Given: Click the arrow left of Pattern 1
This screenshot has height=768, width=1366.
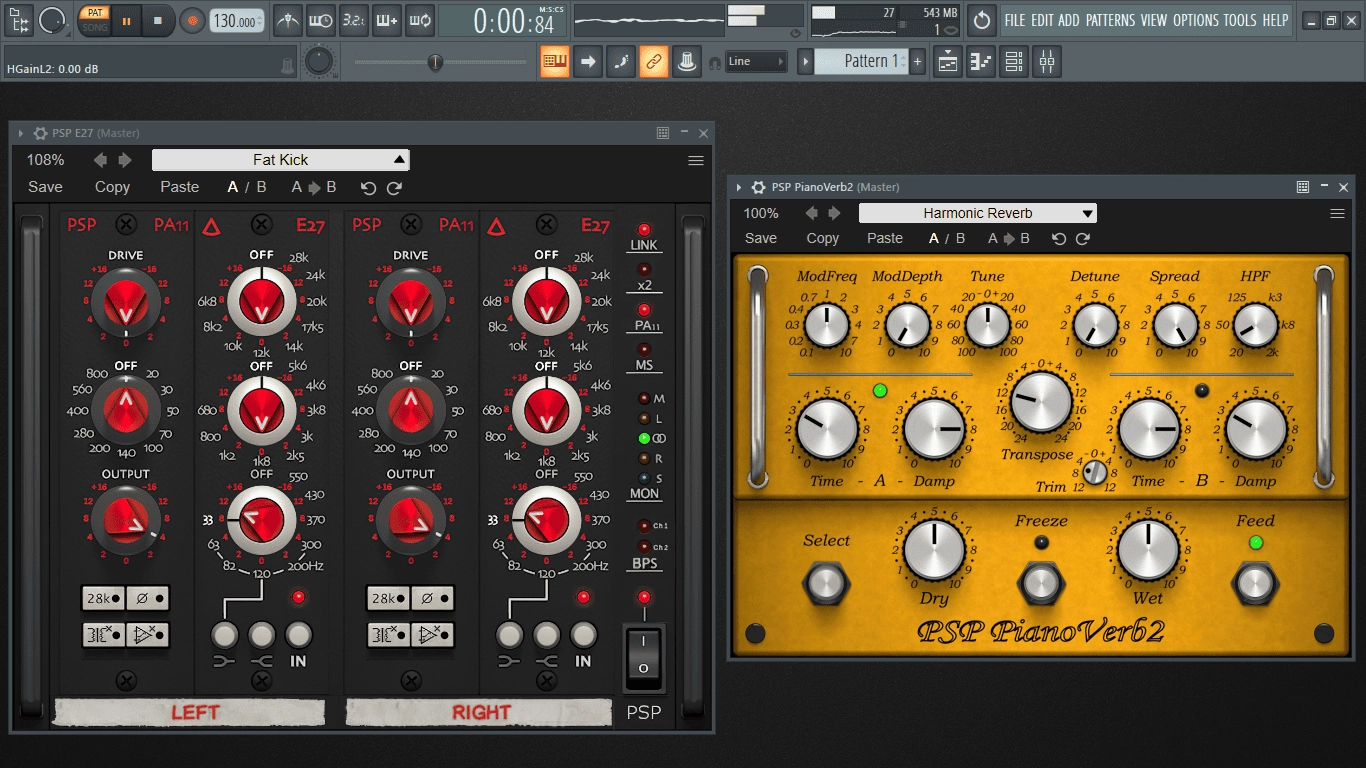Looking at the screenshot, I should (805, 62).
